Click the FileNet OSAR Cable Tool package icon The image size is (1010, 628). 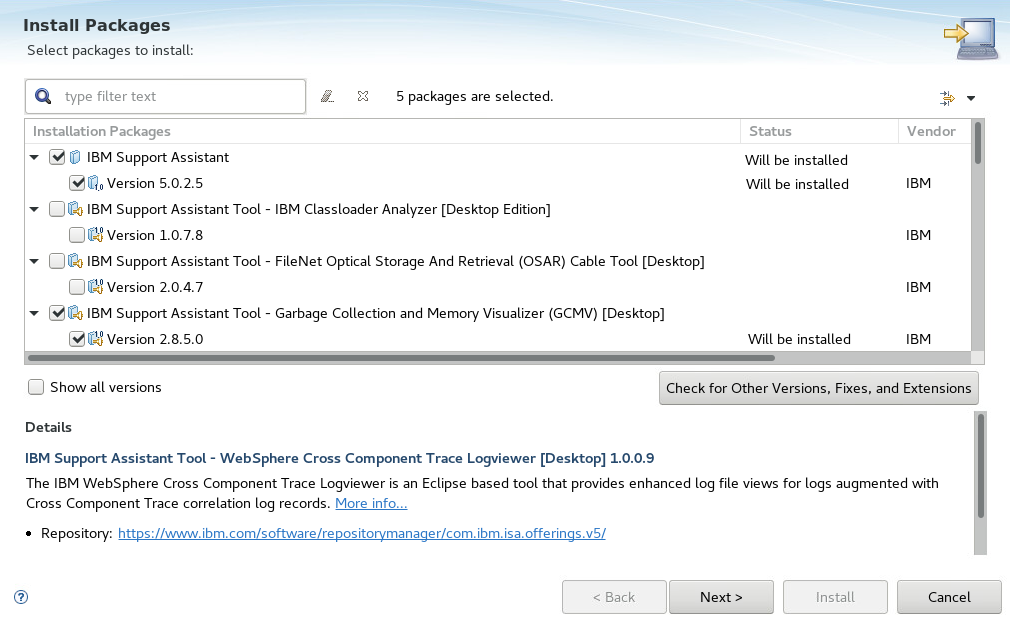(75, 261)
